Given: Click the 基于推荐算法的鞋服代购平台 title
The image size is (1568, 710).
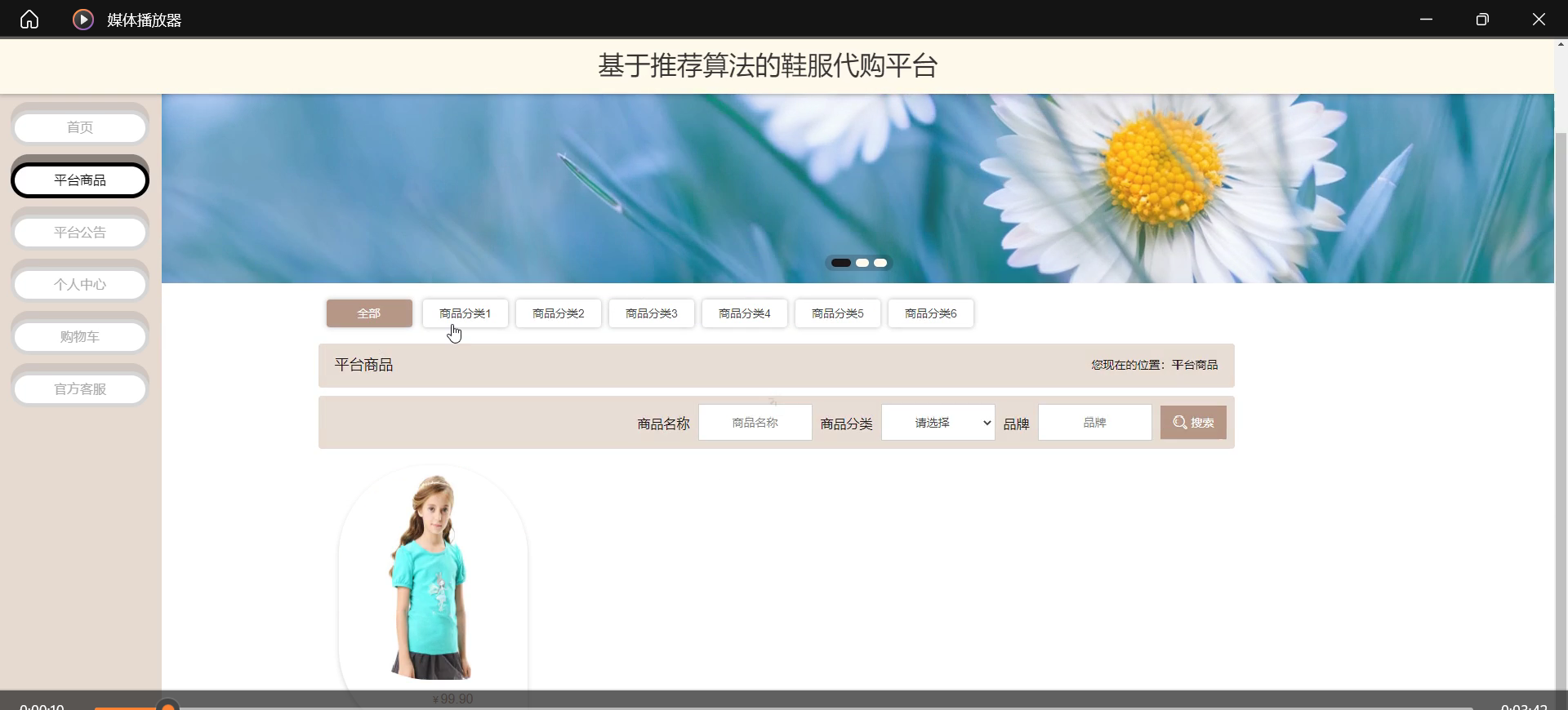Looking at the screenshot, I should pyautogui.click(x=768, y=65).
